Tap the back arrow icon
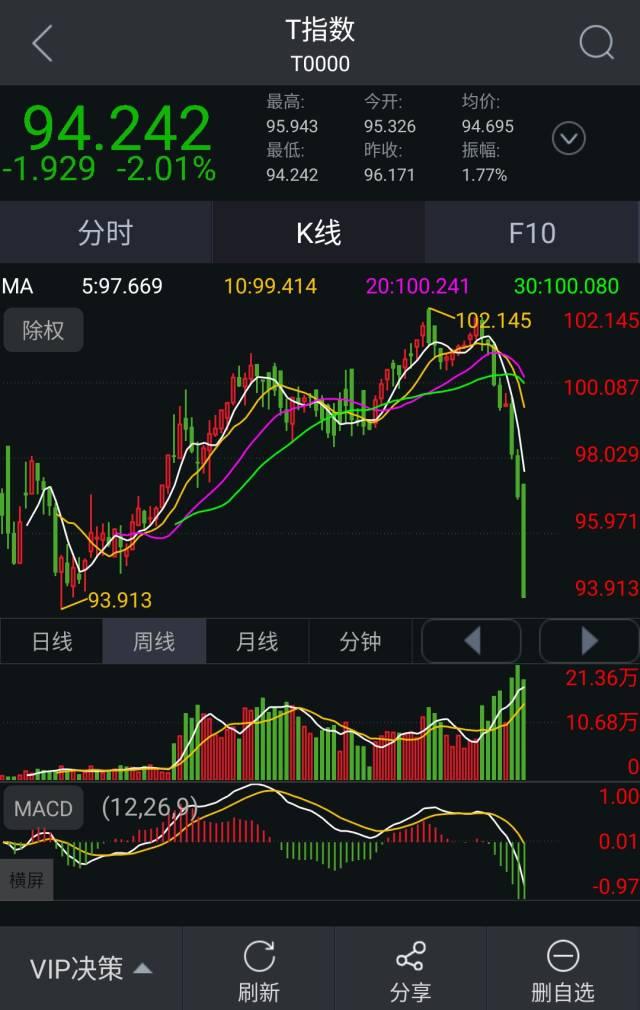Image resolution: width=640 pixels, height=1010 pixels. (42, 44)
